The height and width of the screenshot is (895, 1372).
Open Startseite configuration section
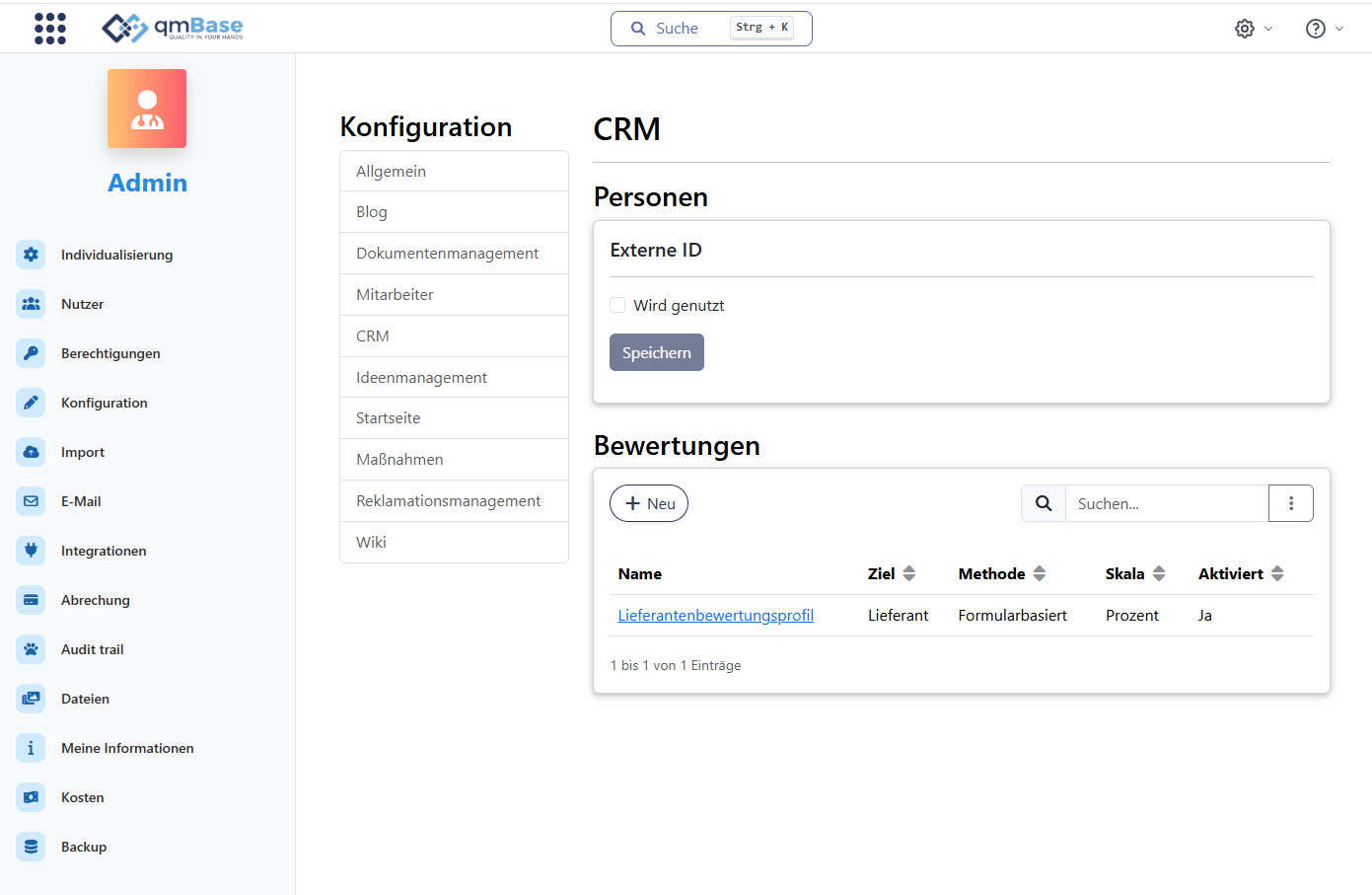coord(454,418)
